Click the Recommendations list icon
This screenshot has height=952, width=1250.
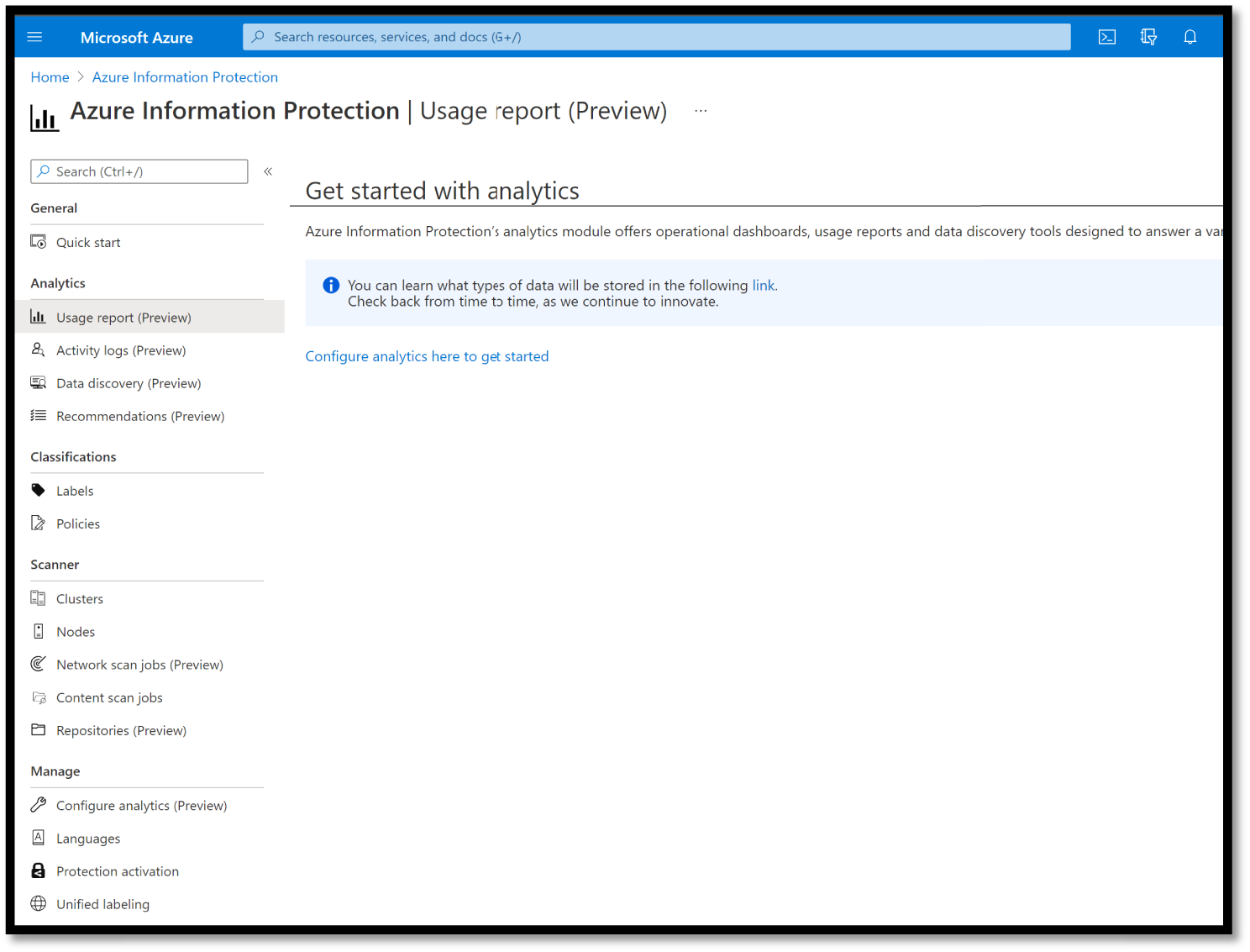38,415
